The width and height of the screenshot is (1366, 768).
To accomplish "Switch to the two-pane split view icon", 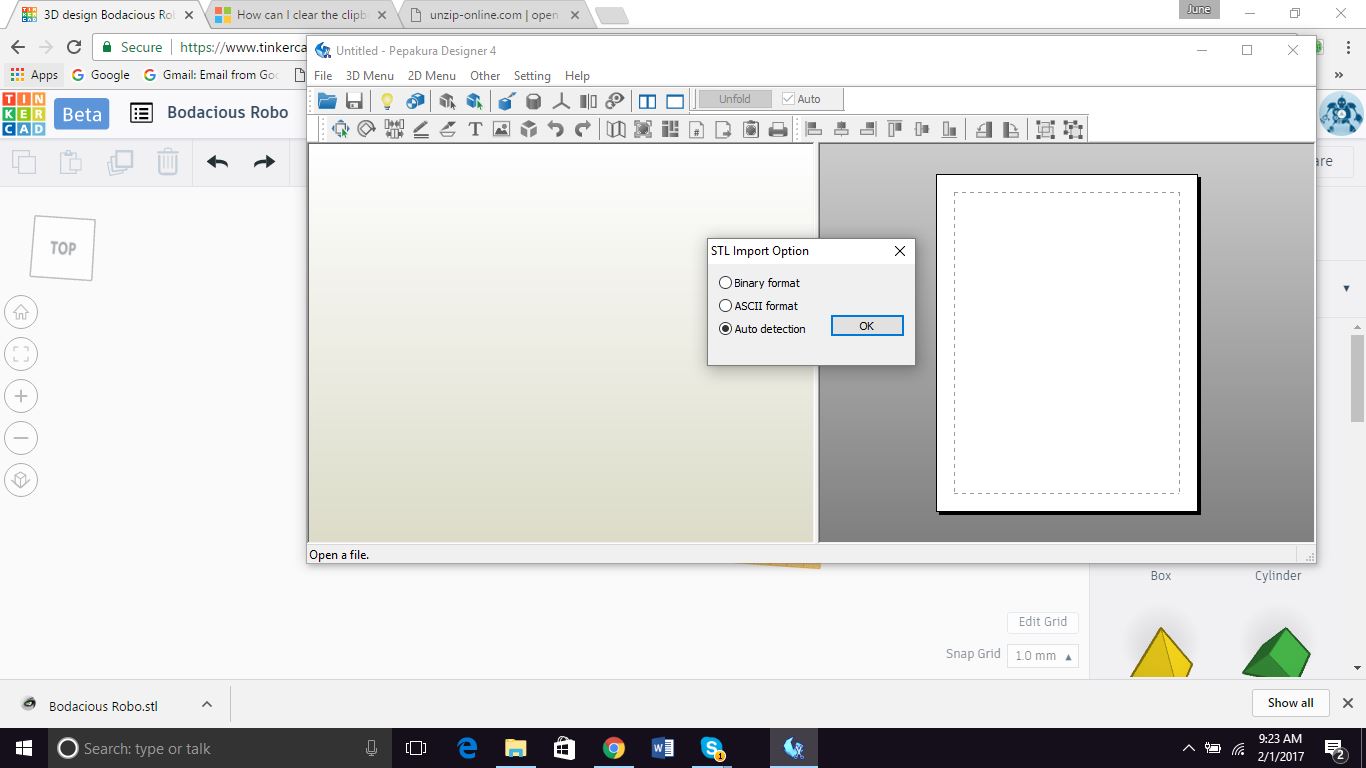I will tap(648, 100).
